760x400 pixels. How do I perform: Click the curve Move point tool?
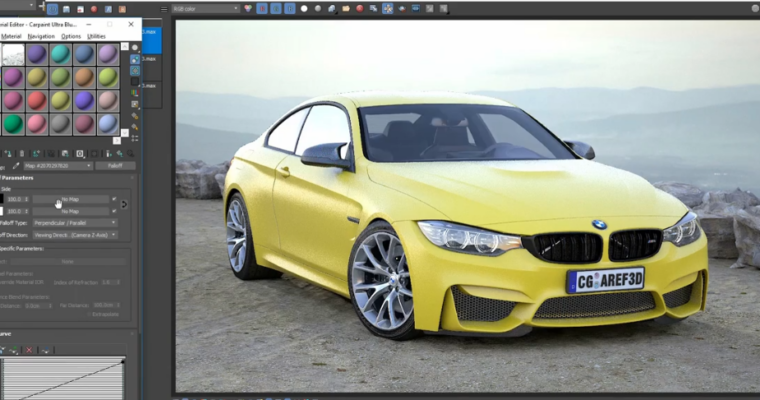pyautogui.click(x=2, y=350)
